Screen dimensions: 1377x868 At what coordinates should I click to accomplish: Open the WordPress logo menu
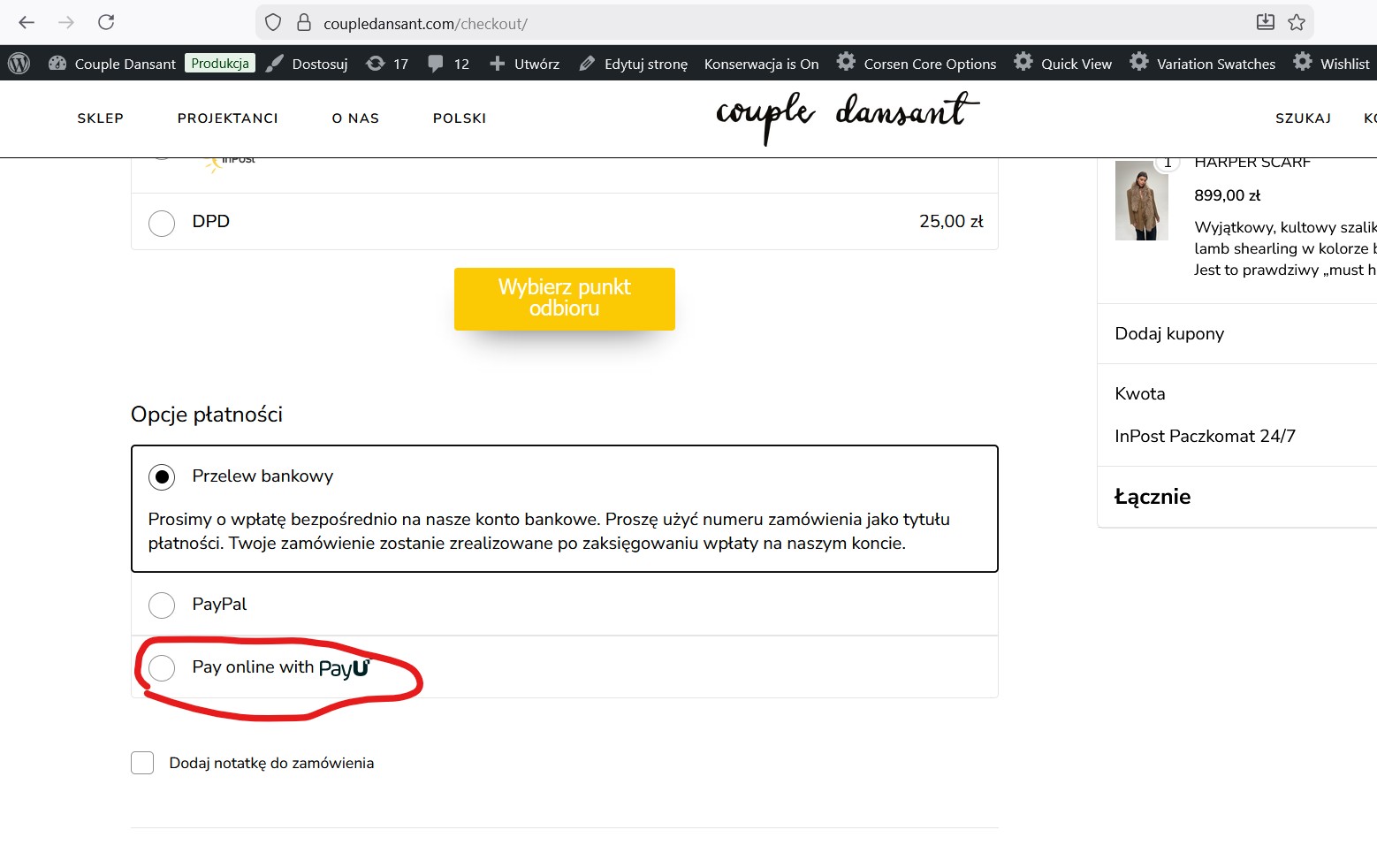tap(19, 63)
